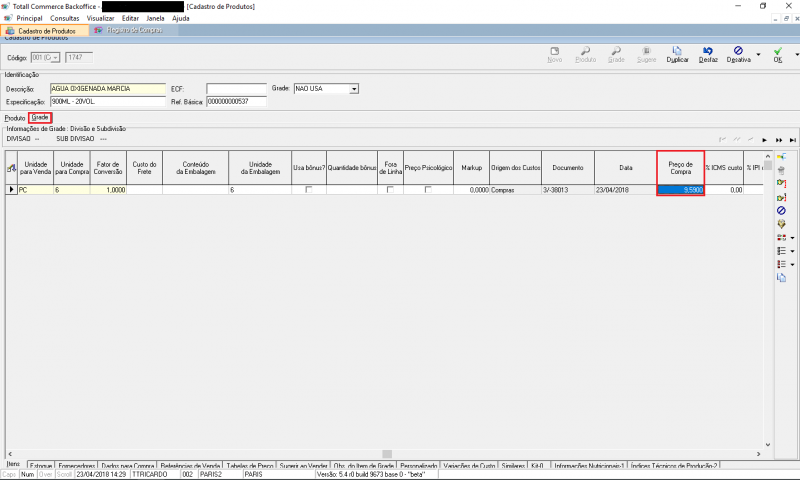Enable the Preço Psicológico checkbox
This screenshot has height=480, width=800.
coord(428,189)
